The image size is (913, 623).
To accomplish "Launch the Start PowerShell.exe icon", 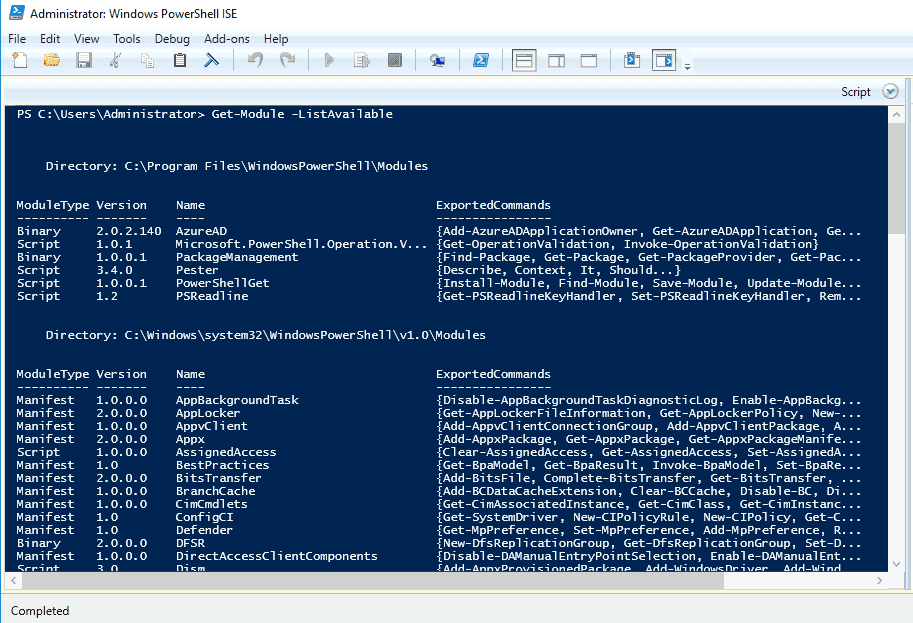I will coord(481,61).
